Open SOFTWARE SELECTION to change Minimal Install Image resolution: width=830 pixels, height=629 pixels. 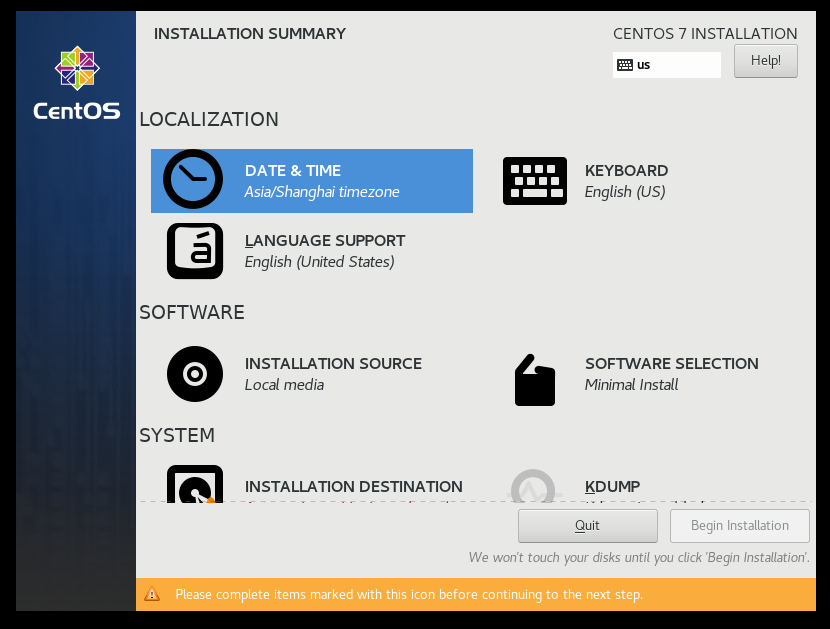coord(672,364)
